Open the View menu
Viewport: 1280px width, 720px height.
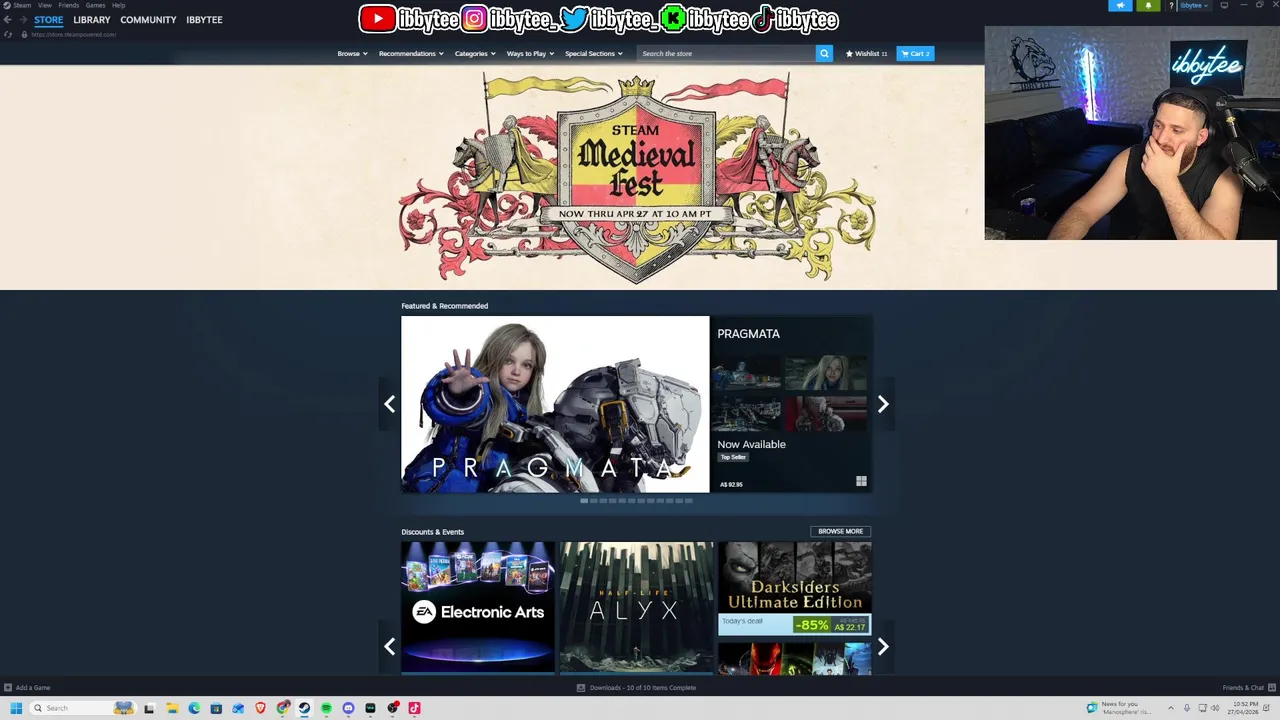pos(45,5)
